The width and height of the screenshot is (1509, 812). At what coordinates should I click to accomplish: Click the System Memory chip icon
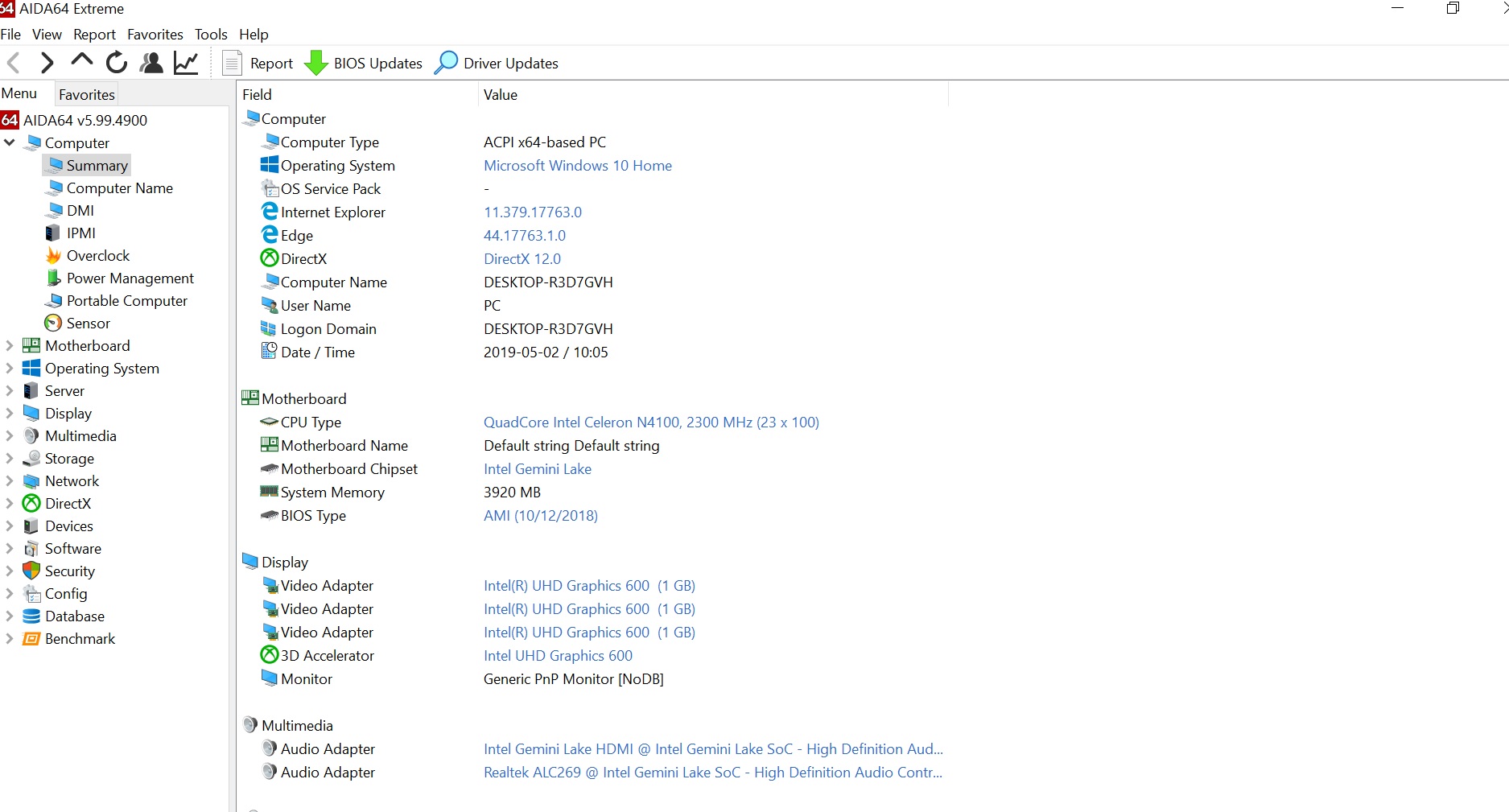click(270, 491)
